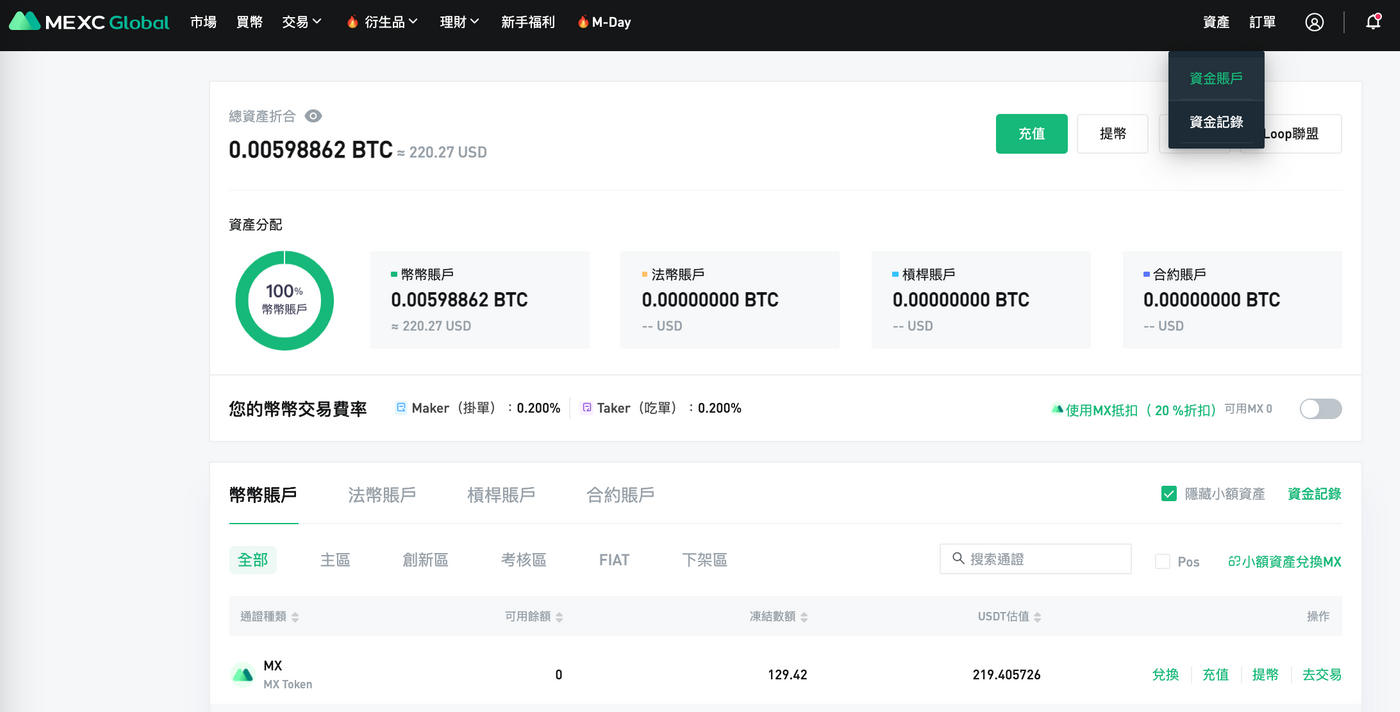Click the Maker fee icon
This screenshot has width=1400, height=712.
pyautogui.click(x=401, y=408)
